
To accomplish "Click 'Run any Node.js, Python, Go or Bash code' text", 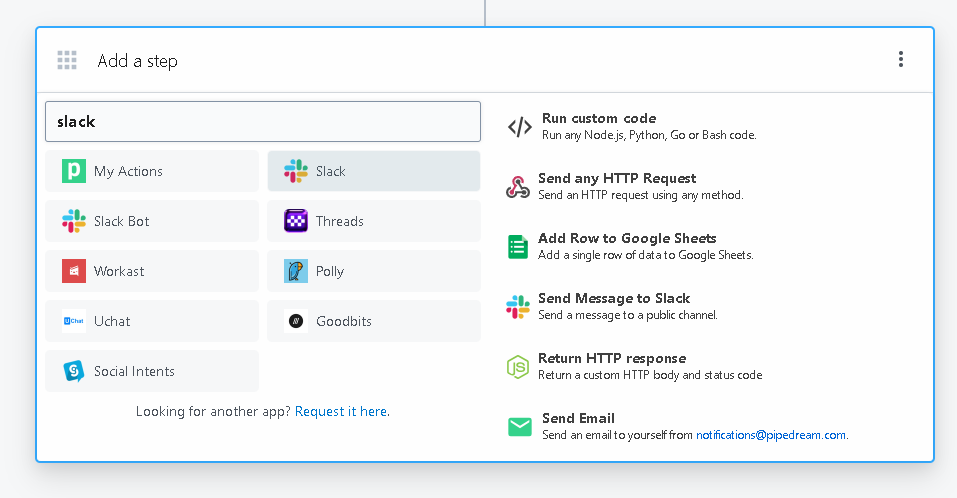I will (649, 135).
